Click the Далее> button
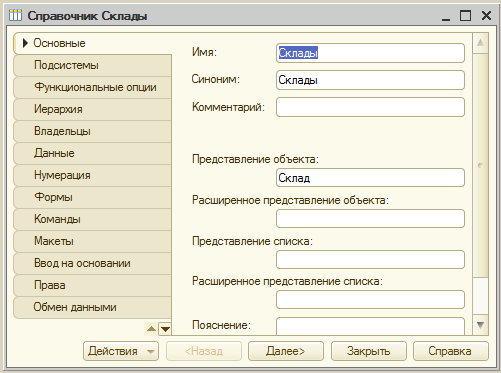The image size is (501, 373). (286, 351)
